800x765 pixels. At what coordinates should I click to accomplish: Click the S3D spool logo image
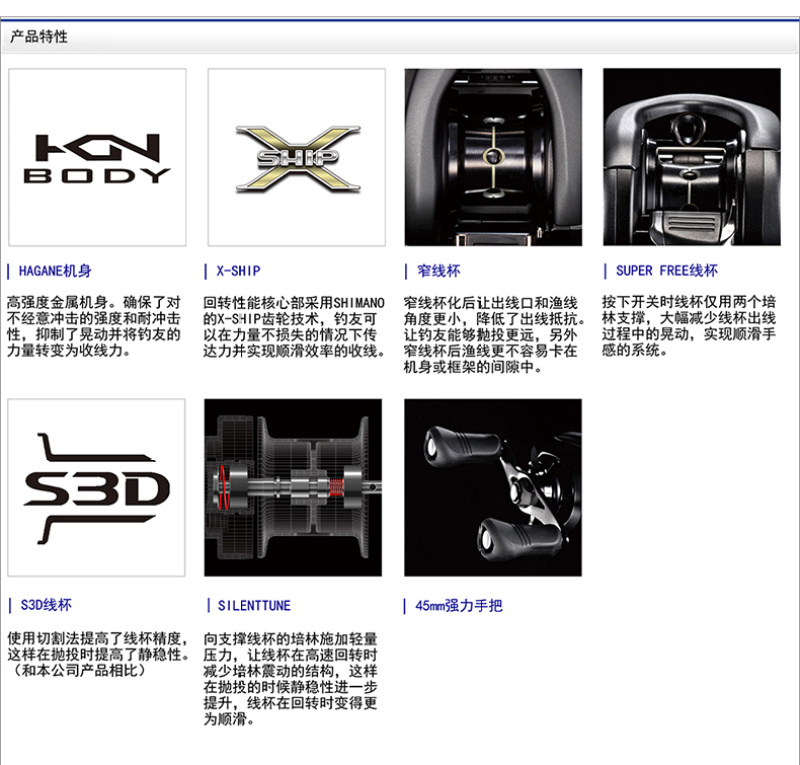[96, 487]
